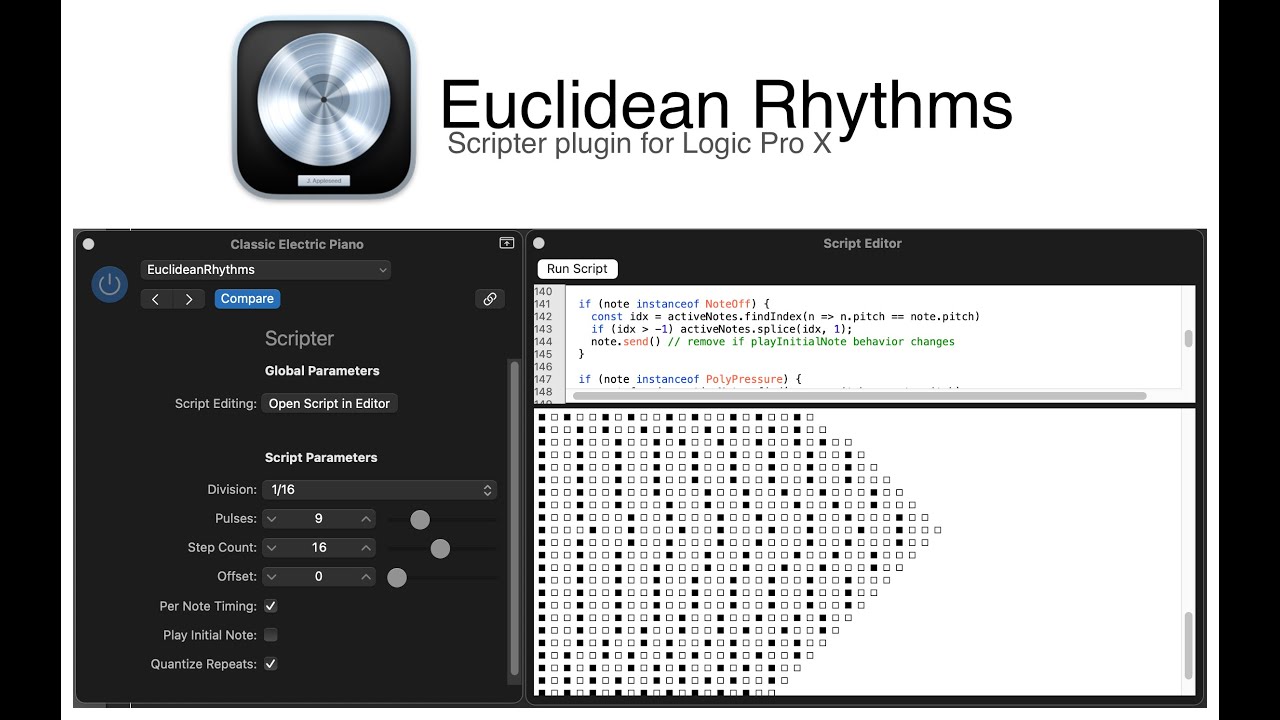Click the 'Script Parameters' heading
The height and width of the screenshot is (720, 1280).
pos(321,458)
